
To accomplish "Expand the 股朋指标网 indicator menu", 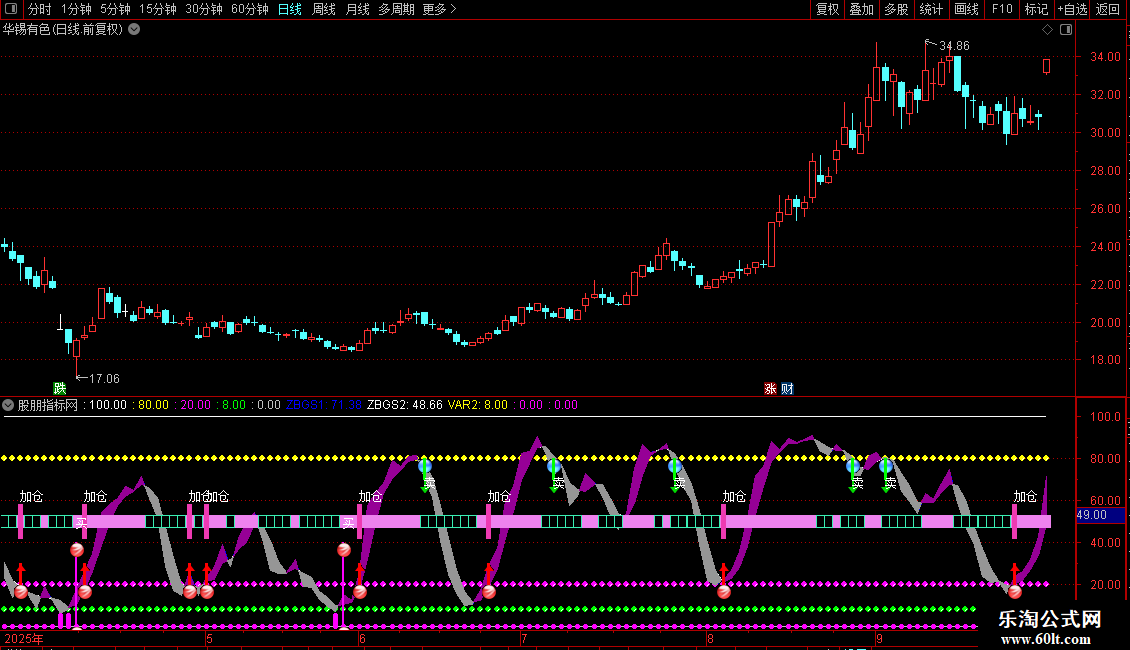I will pos(8,405).
